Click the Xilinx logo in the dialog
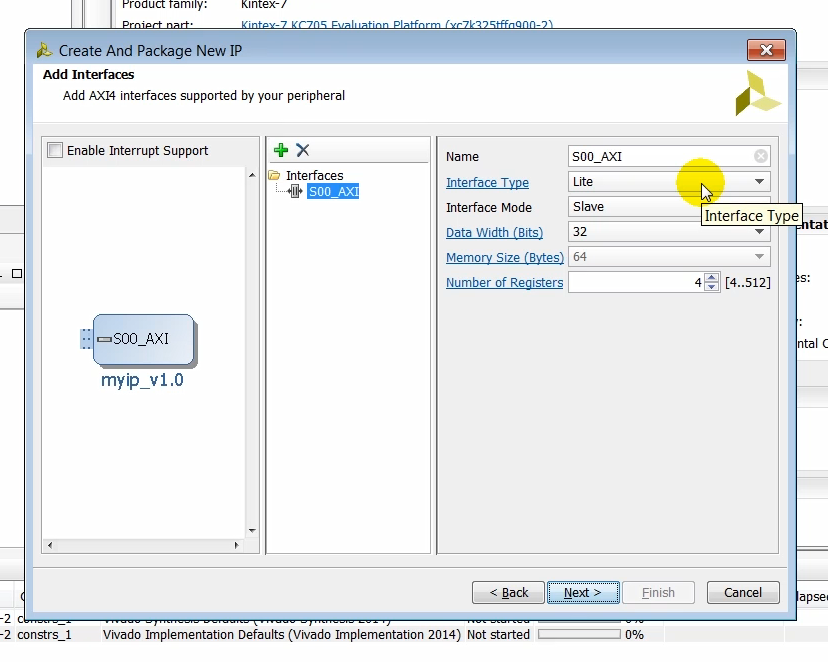Screen dimensions: 828x662 point(758,93)
